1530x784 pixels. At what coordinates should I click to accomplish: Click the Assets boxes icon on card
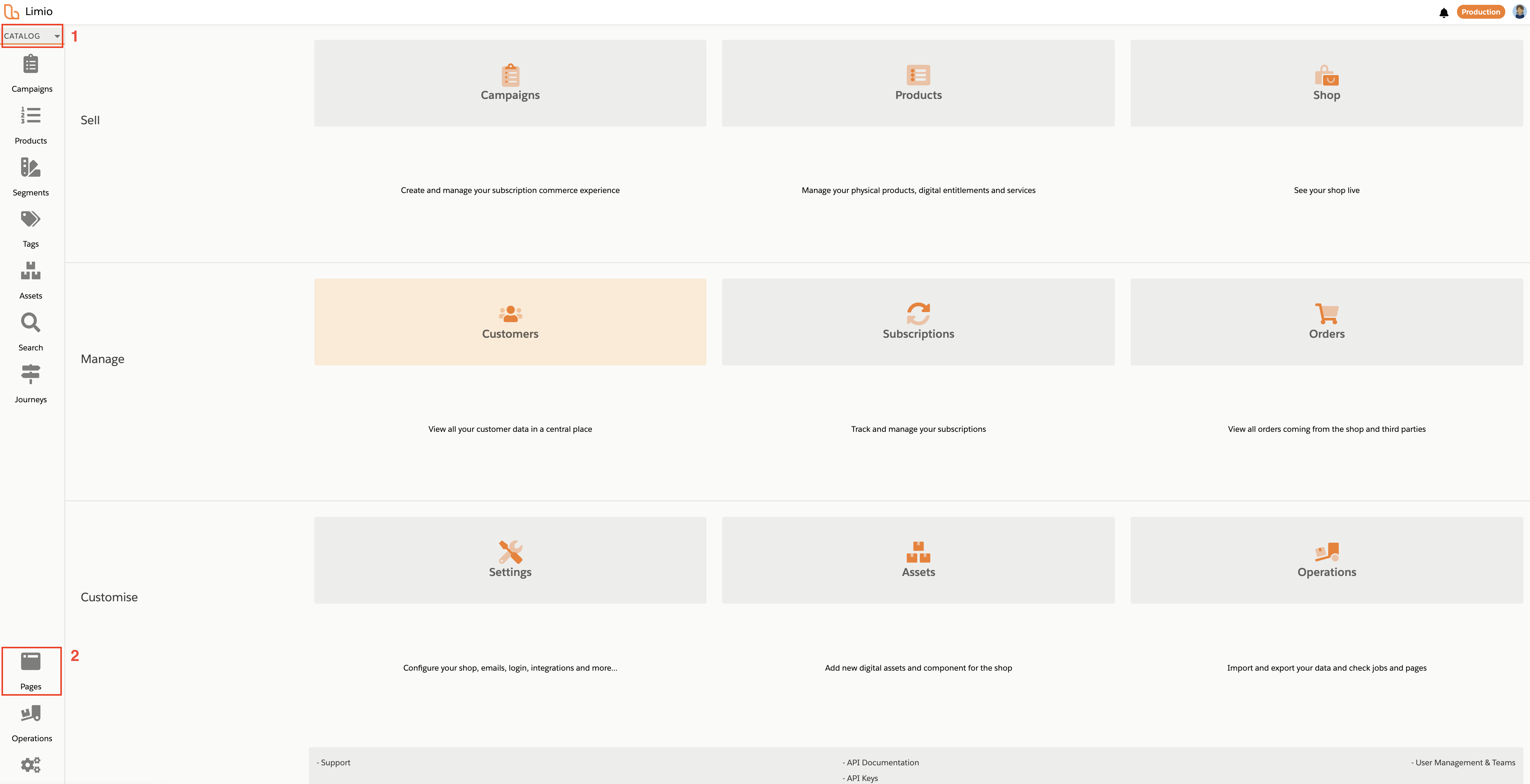pyautogui.click(x=918, y=552)
